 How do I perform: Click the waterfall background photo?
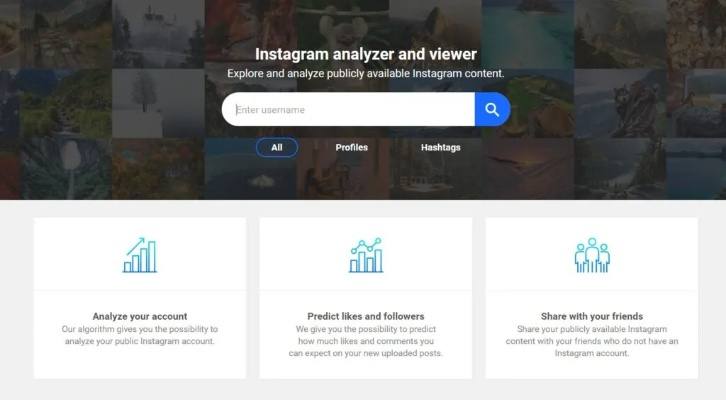click(x=66, y=169)
